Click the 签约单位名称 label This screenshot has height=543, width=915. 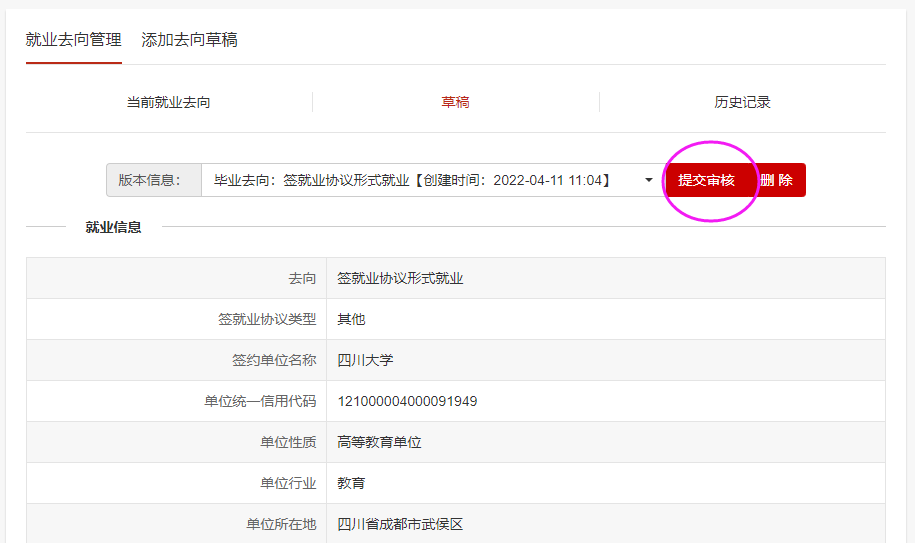point(274,360)
